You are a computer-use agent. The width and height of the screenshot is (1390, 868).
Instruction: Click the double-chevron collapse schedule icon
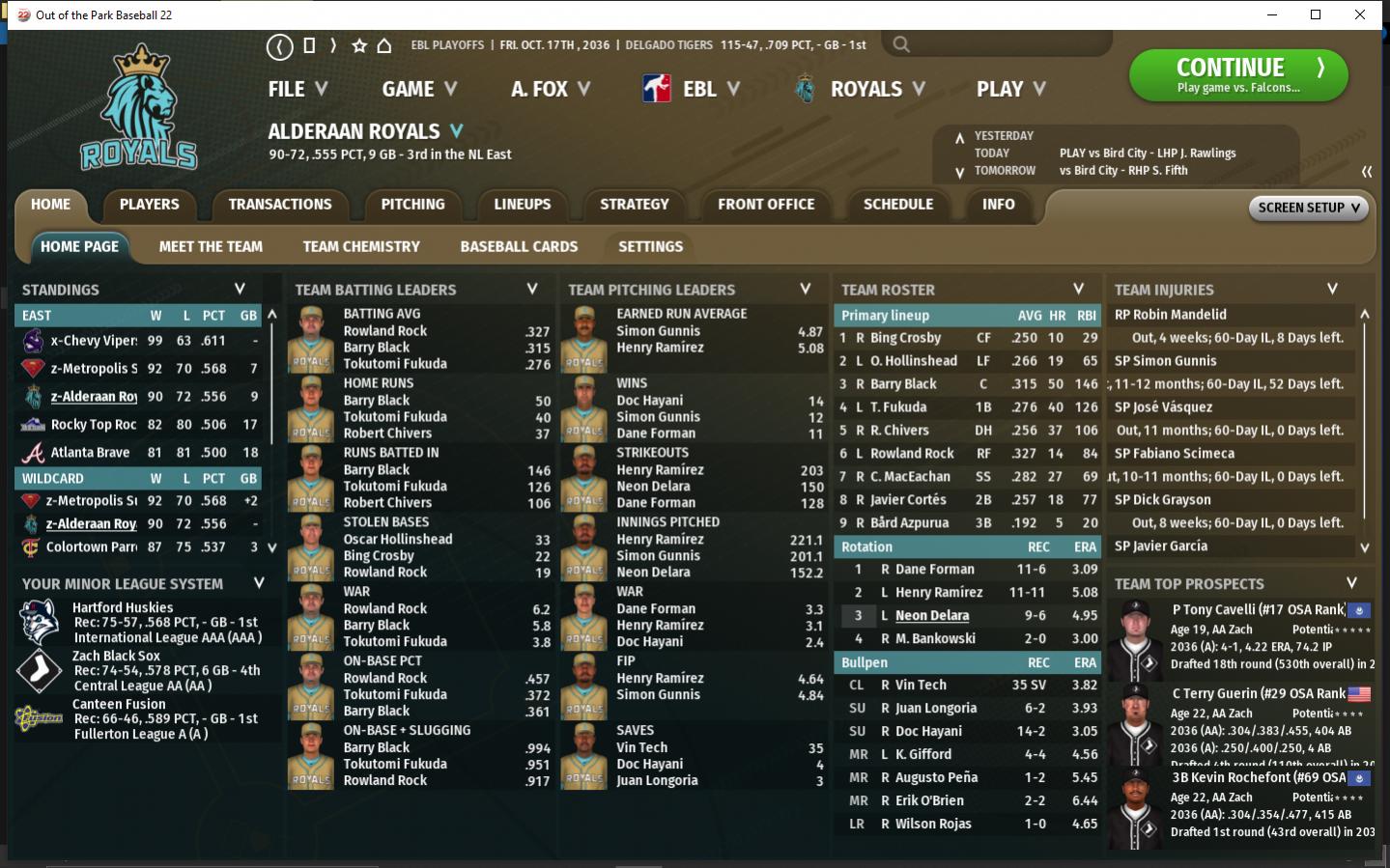click(x=1367, y=171)
